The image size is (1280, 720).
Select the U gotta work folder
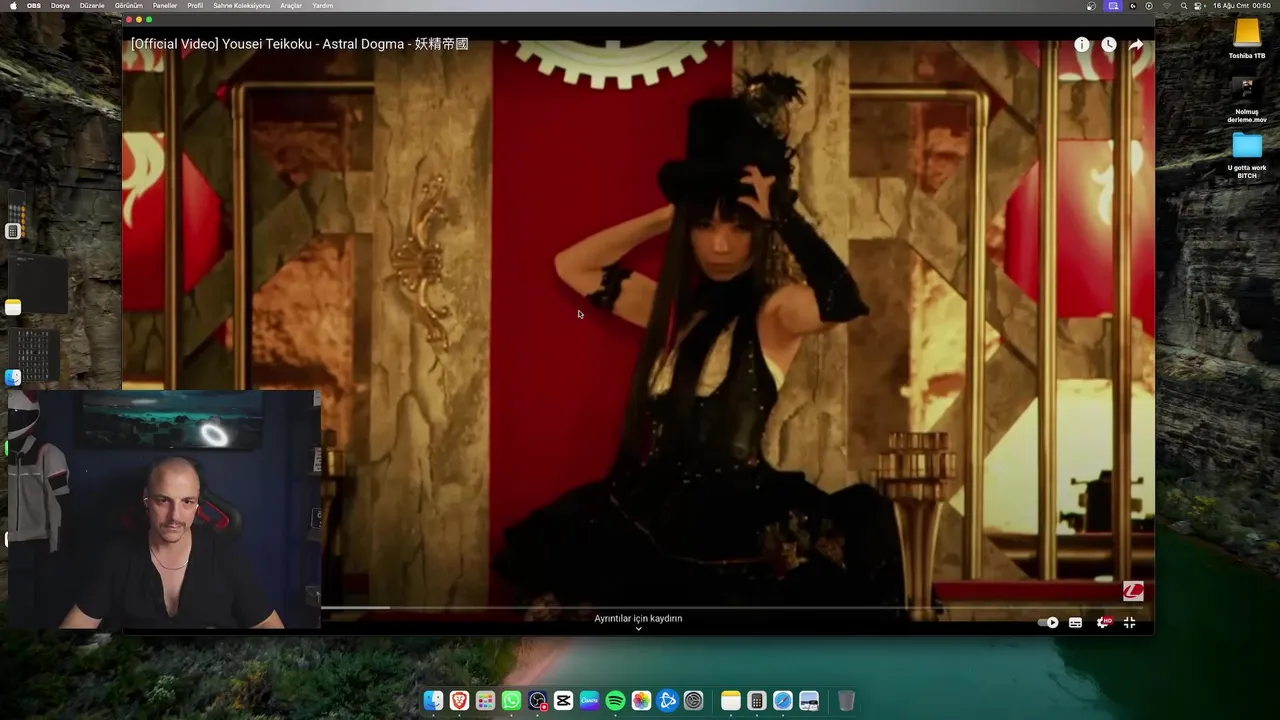pos(1247,155)
